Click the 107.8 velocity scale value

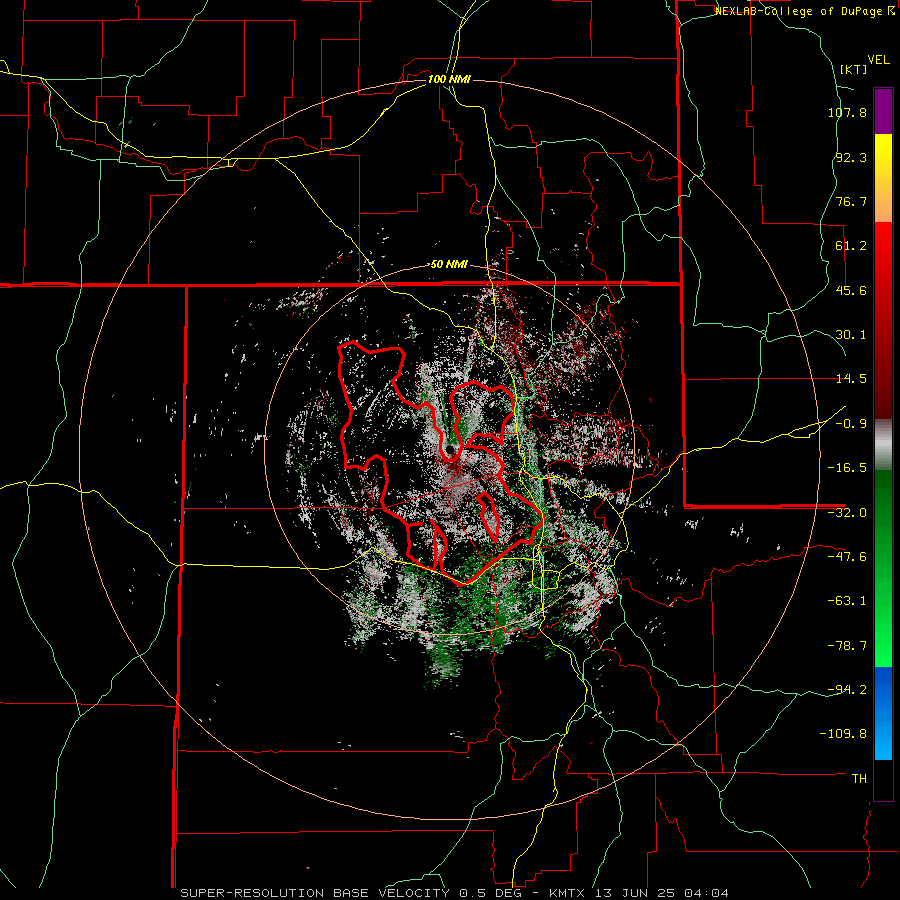847,112
